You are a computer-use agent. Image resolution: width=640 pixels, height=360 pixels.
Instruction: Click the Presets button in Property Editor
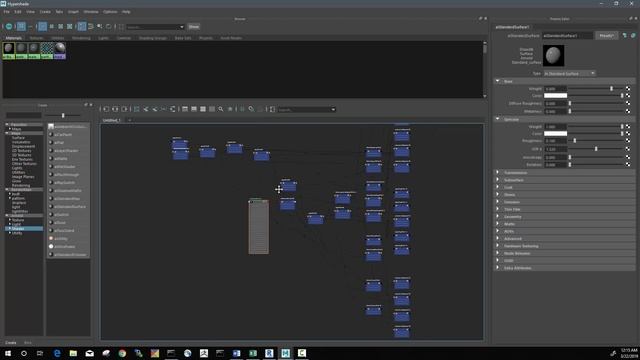coord(606,36)
